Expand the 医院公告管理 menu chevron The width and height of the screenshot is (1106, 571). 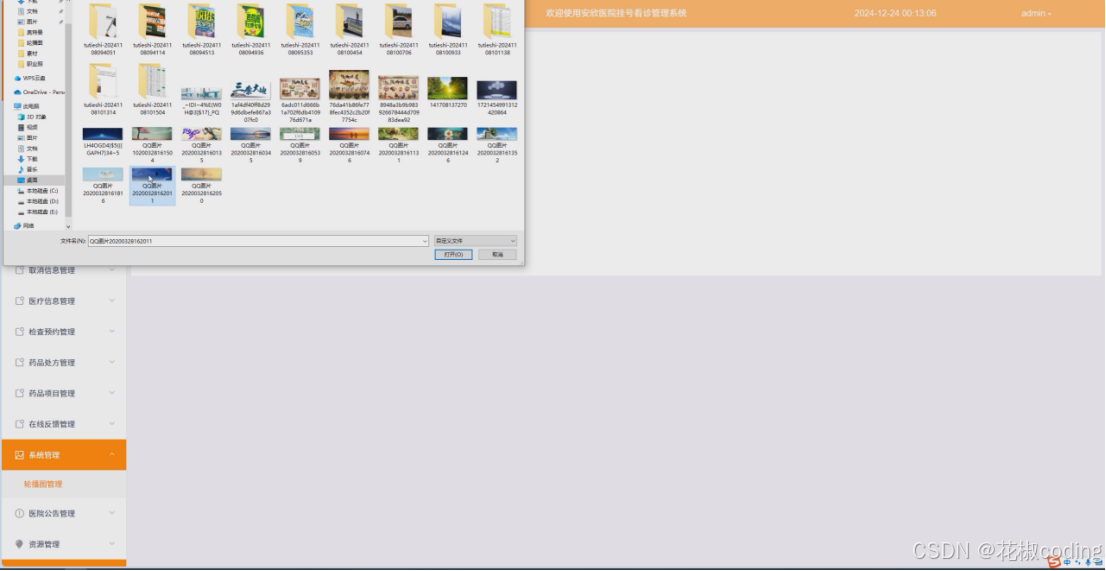coord(112,512)
